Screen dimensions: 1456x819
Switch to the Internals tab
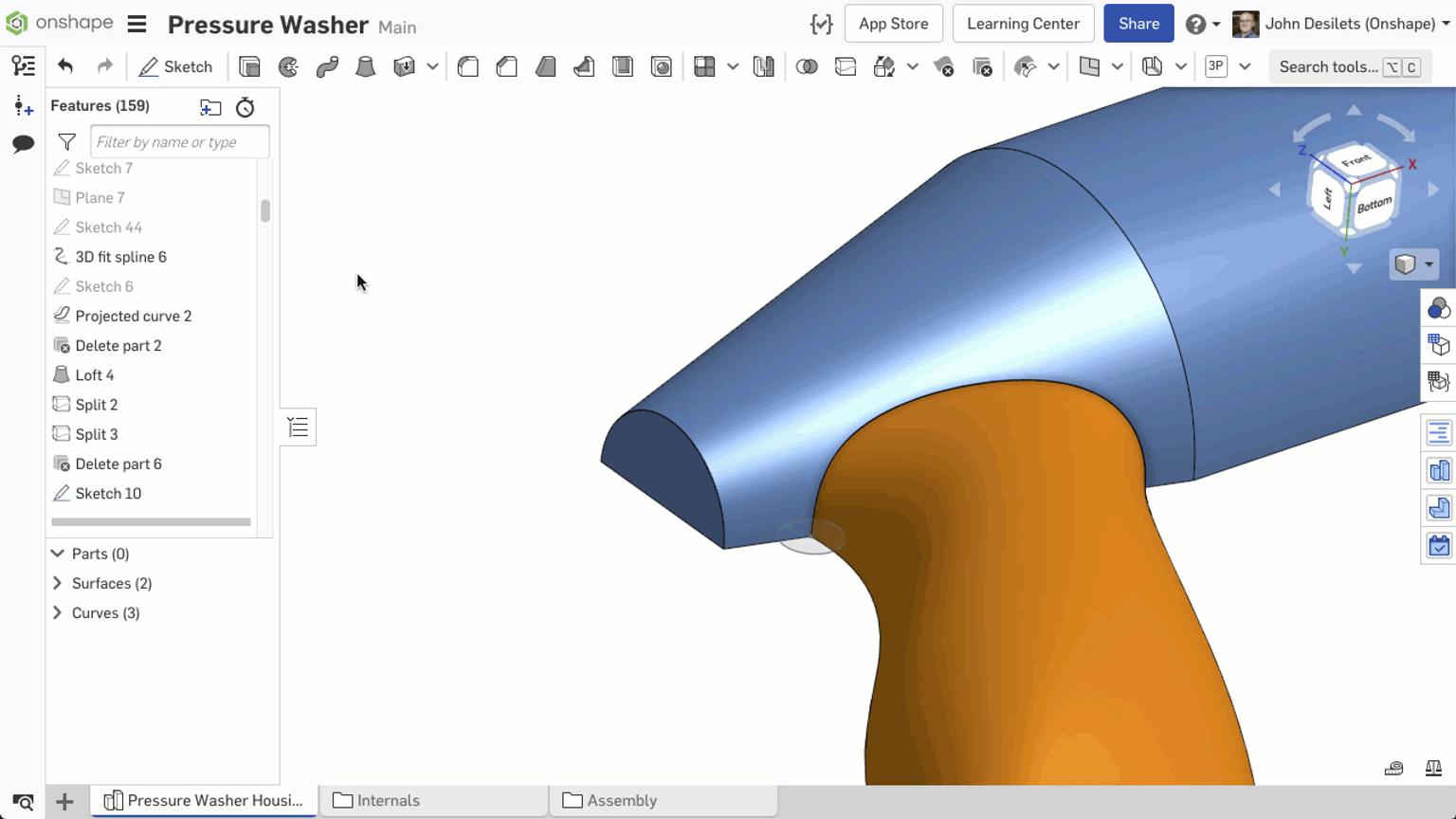pyautogui.click(x=387, y=800)
